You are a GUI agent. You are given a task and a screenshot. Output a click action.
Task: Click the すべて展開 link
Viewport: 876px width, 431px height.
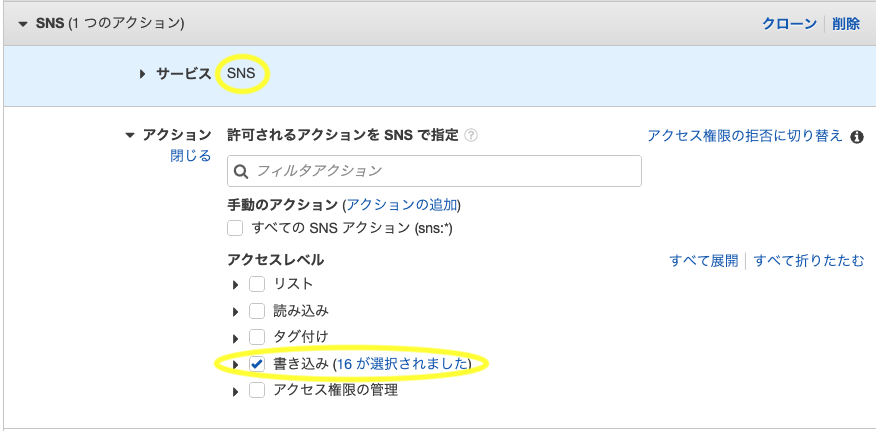click(x=703, y=261)
